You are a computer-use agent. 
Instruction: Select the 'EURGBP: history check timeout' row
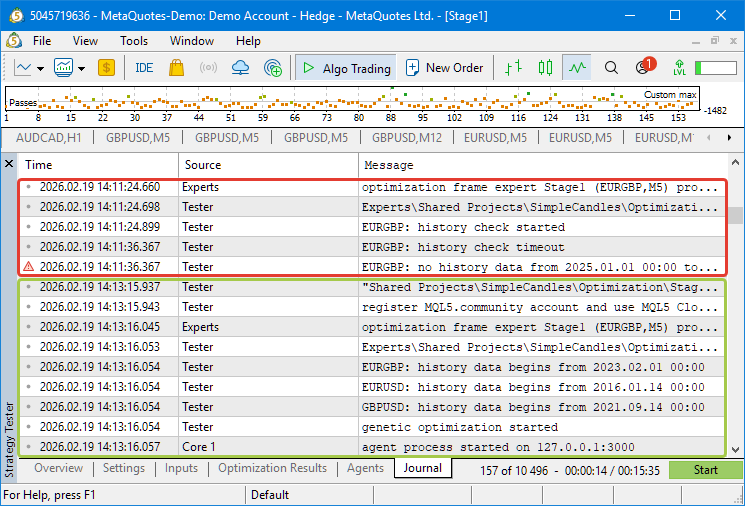click(372, 247)
